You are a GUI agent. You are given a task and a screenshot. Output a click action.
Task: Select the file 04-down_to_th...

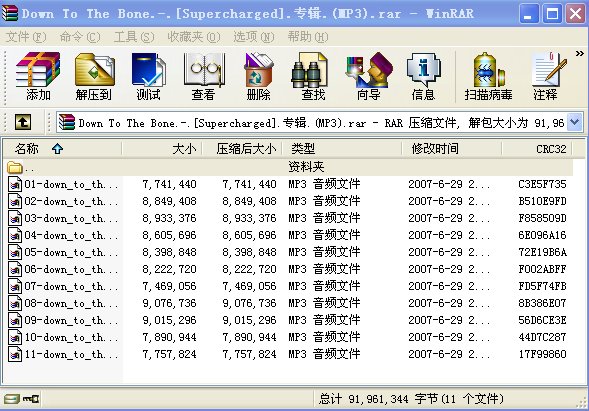pos(289,235)
